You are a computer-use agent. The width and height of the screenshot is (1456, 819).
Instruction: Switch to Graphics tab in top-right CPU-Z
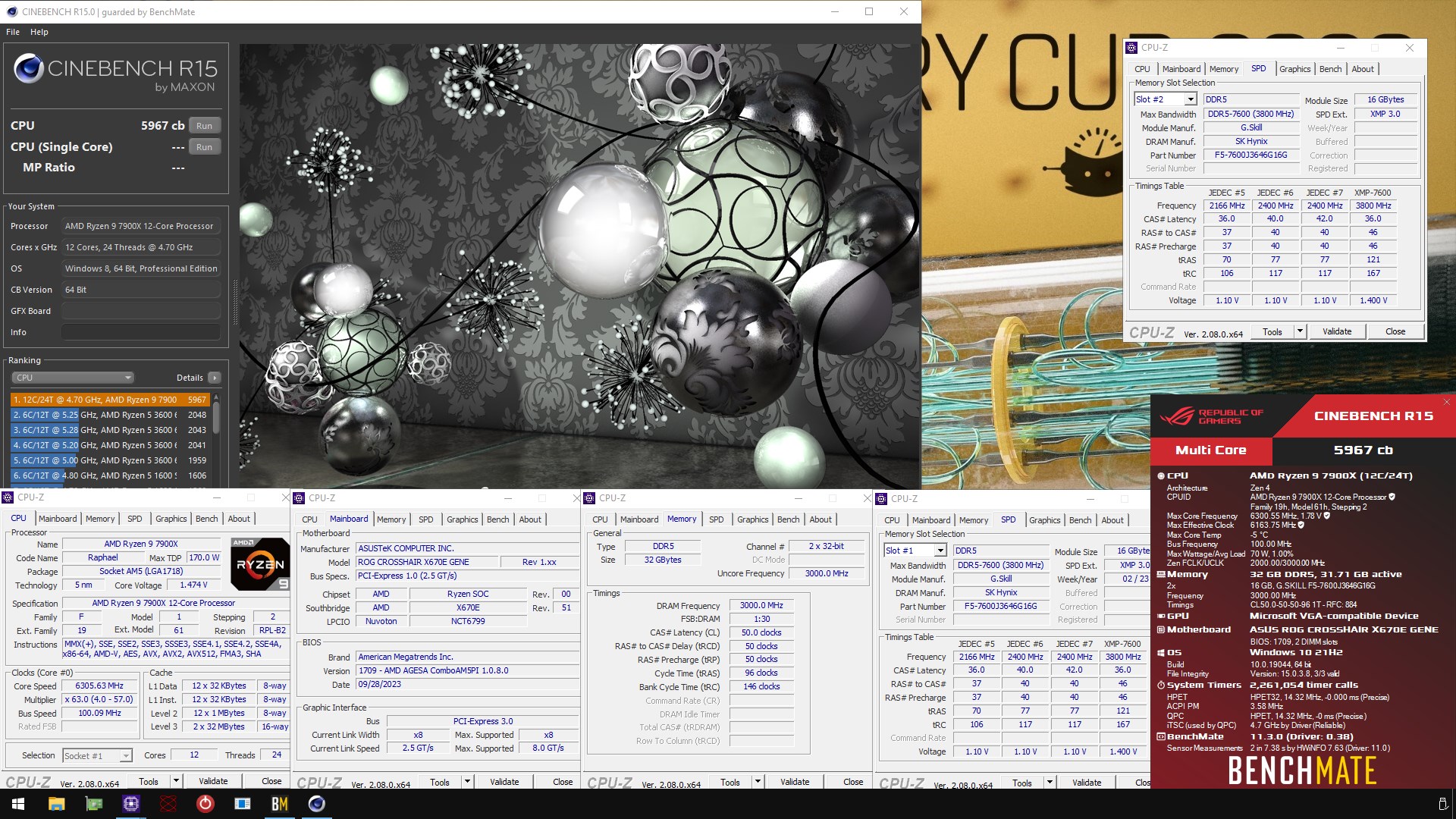(1294, 69)
